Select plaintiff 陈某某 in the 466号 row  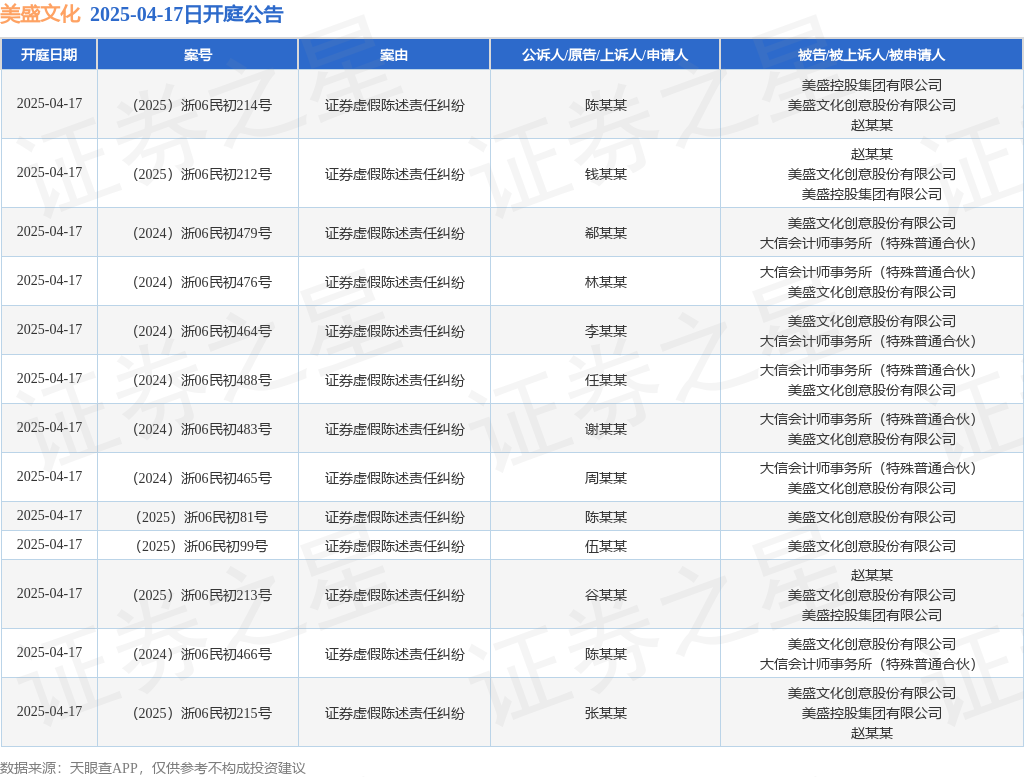605,654
